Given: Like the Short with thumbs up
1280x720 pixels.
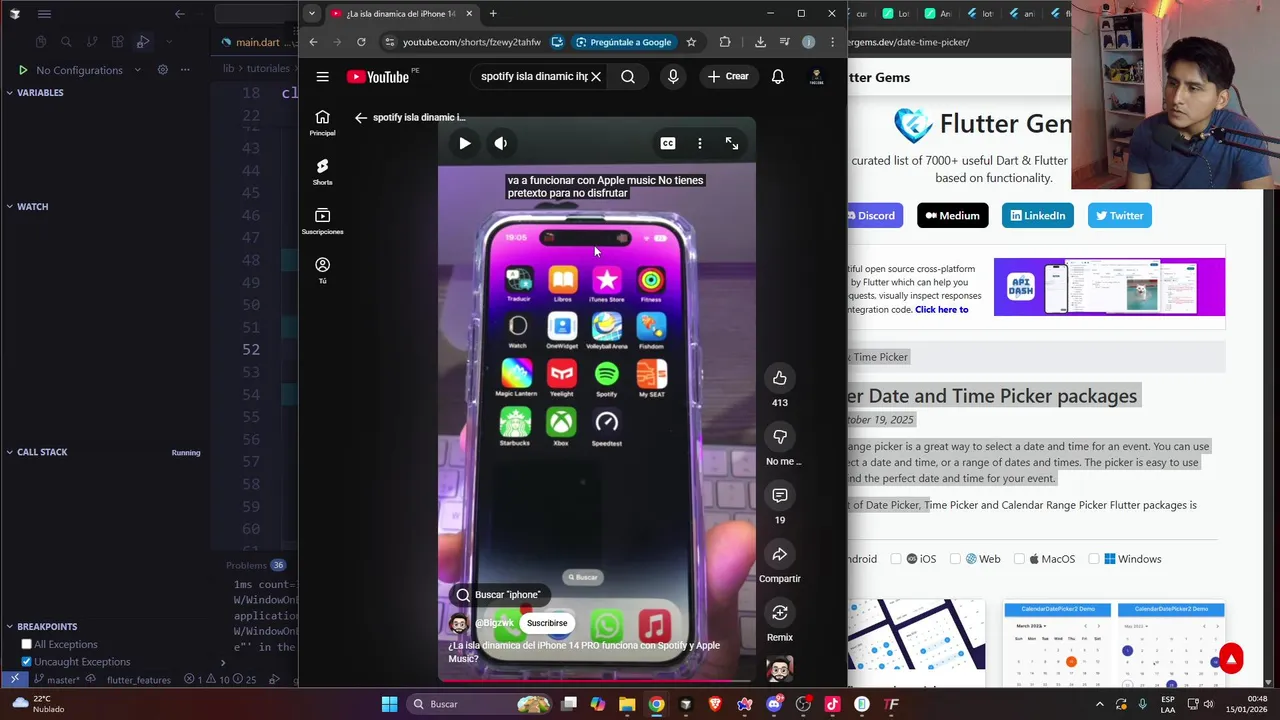Looking at the screenshot, I should 780,377.
